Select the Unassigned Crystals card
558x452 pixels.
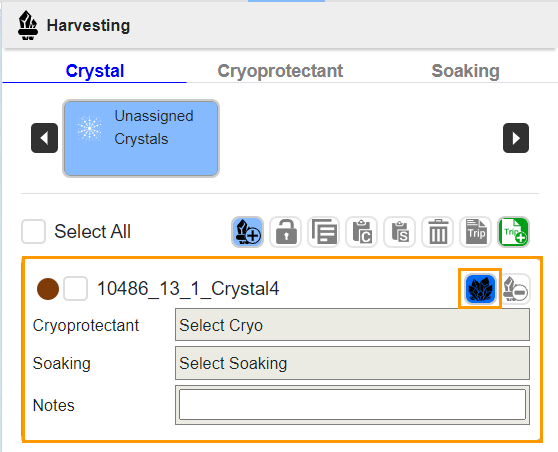coord(141,138)
